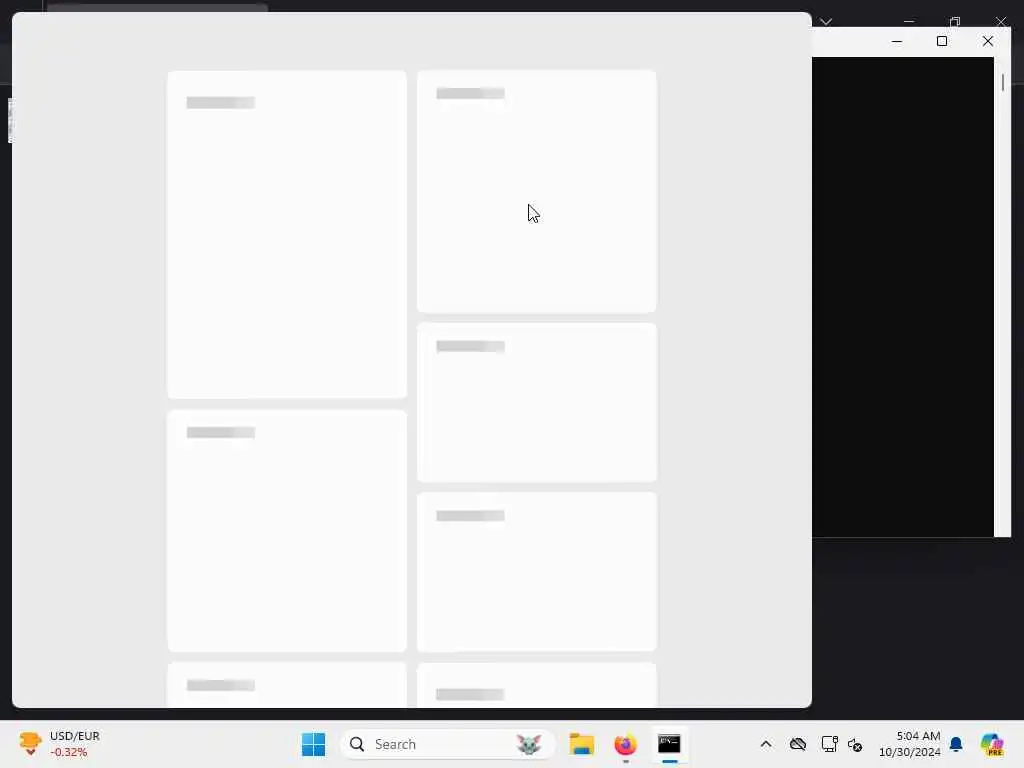Maximize the terminal window
The image size is (1024, 768).
point(942,41)
